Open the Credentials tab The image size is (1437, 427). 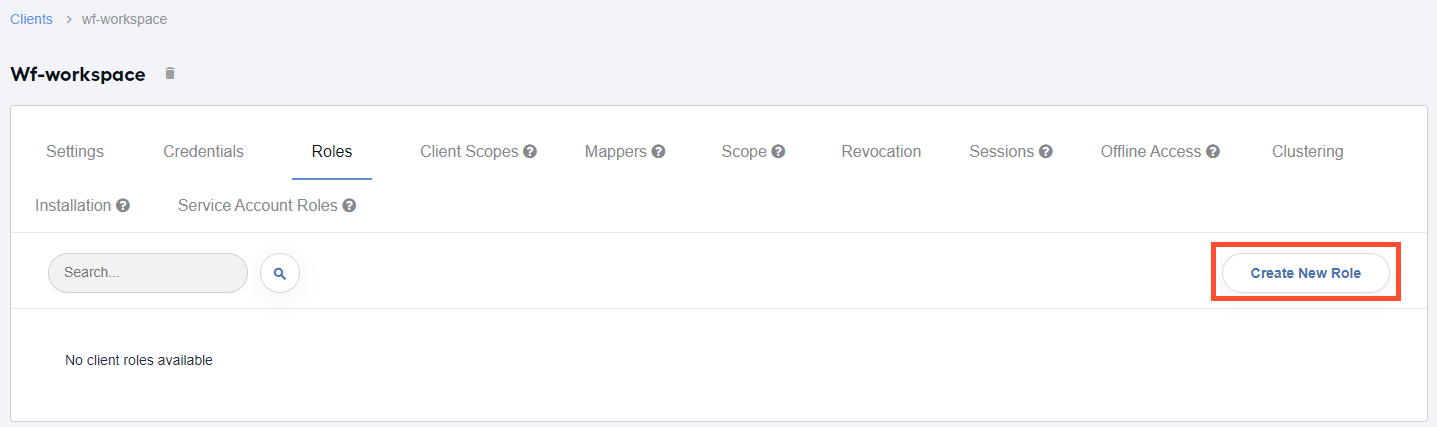203,152
